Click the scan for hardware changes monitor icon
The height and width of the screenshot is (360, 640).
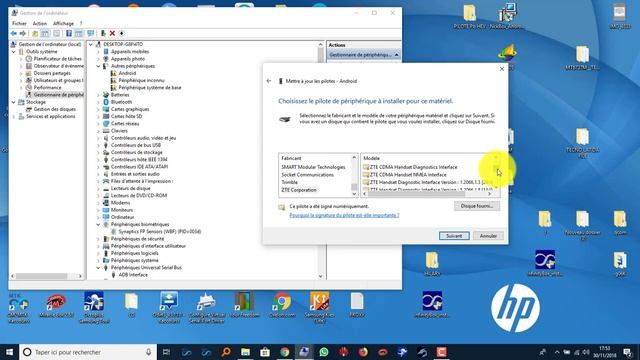point(91,33)
